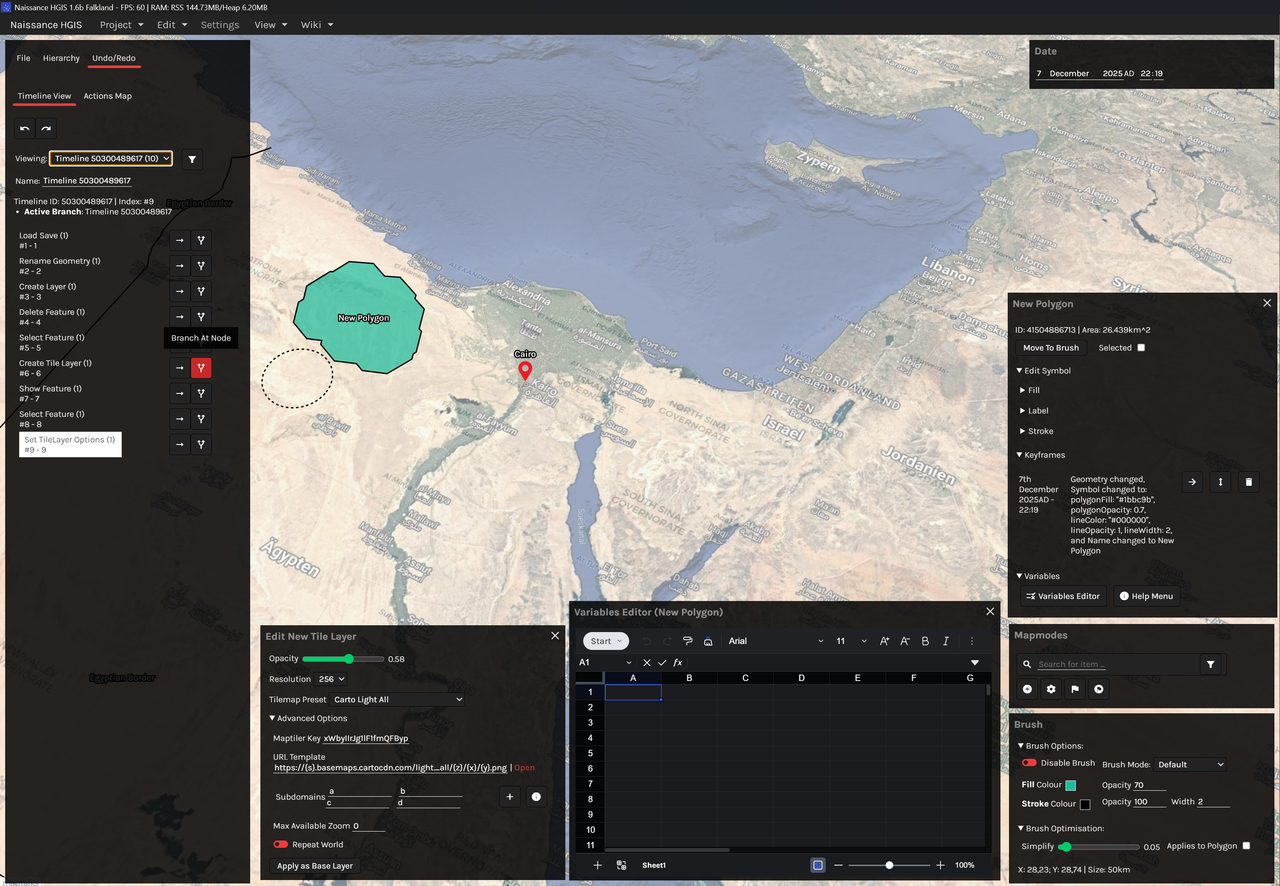Open the Edit menu

[x=171, y=24]
